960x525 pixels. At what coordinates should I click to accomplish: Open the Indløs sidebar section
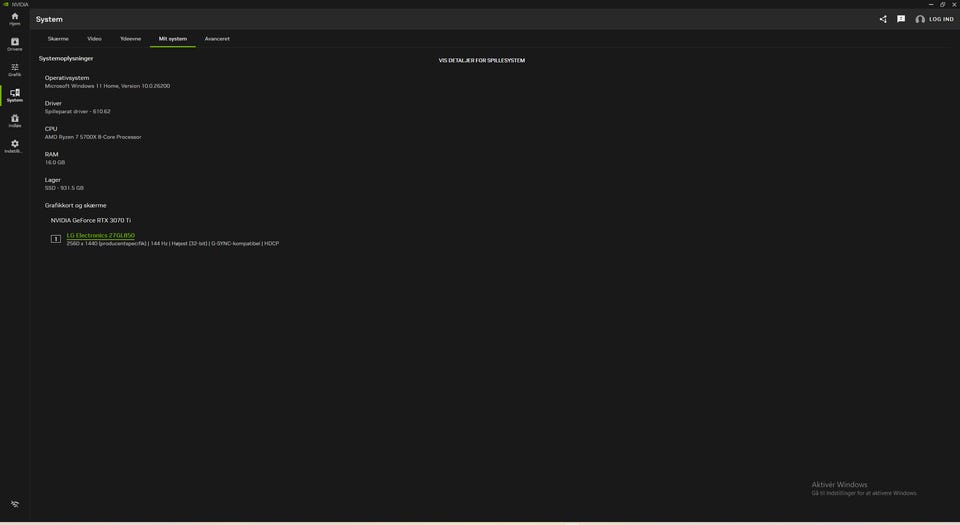[15, 121]
